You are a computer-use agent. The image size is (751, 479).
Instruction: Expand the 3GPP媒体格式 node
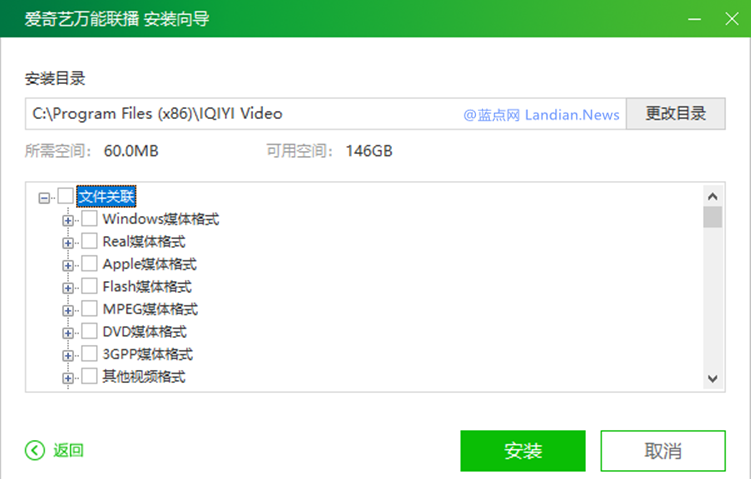[x=68, y=355]
